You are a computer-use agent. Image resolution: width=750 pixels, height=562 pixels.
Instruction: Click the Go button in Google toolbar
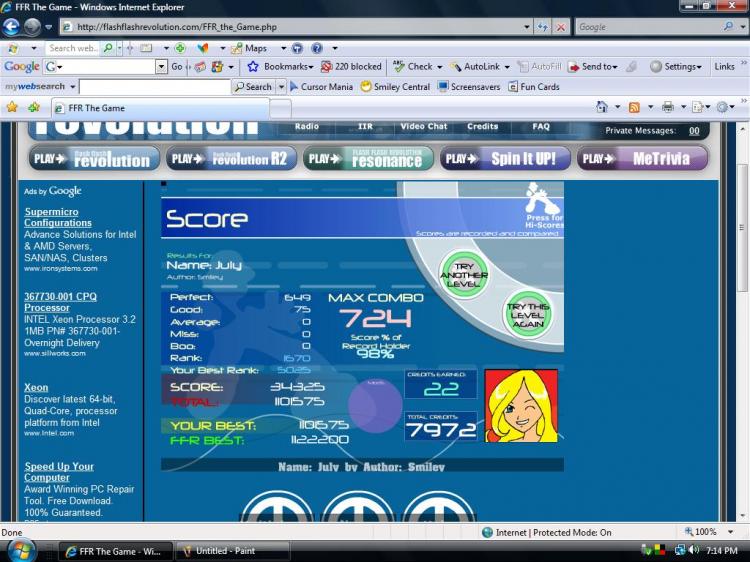coord(176,66)
